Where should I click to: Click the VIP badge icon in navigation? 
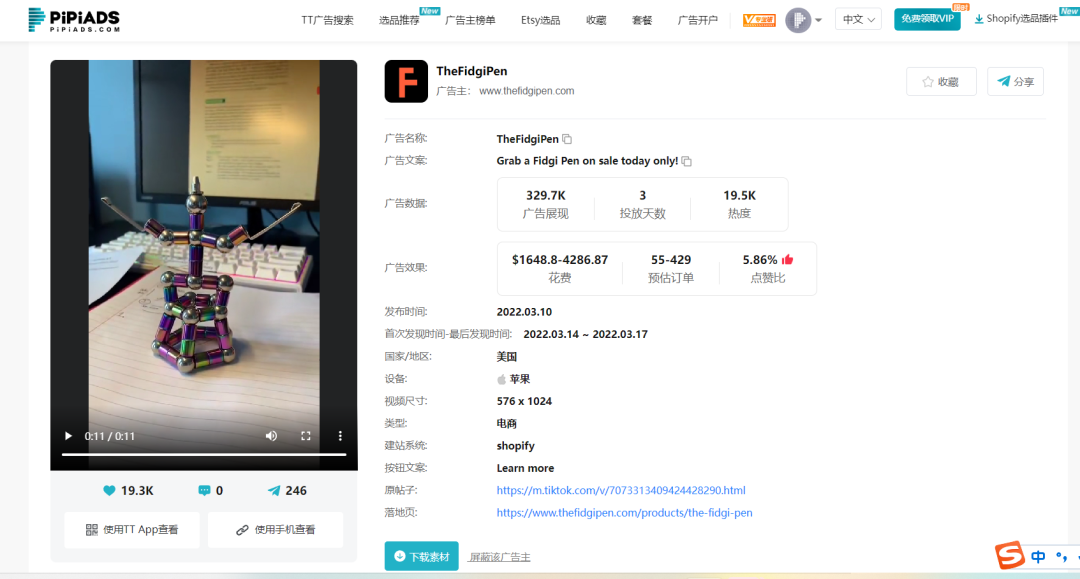[759, 19]
